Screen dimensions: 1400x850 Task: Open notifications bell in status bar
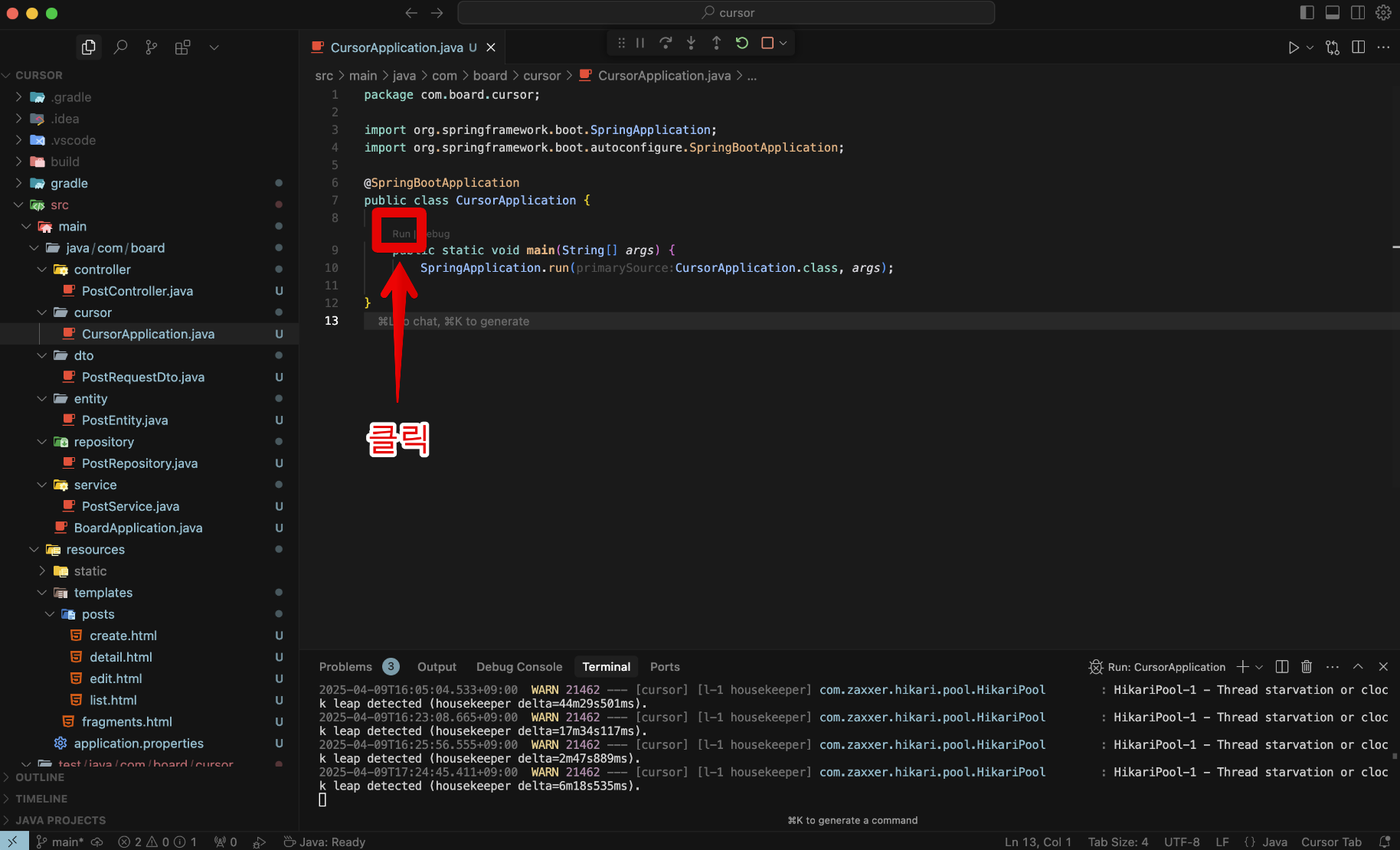pyautogui.click(x=1384, y=842)
